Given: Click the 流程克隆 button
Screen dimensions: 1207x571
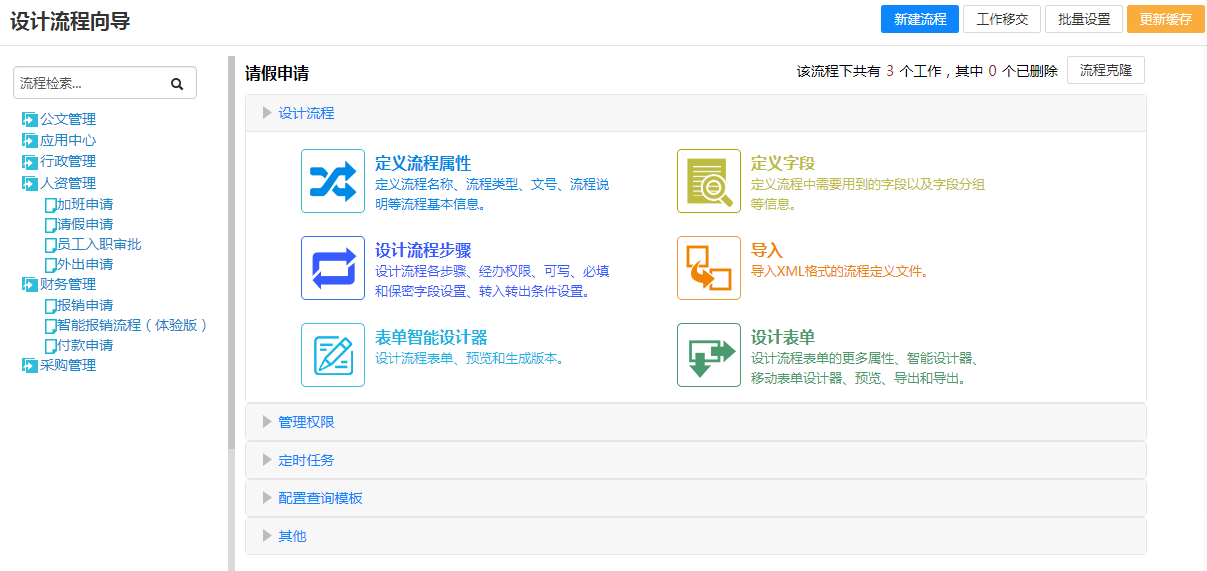Looking at the screenshot, I should (1105, 71).
